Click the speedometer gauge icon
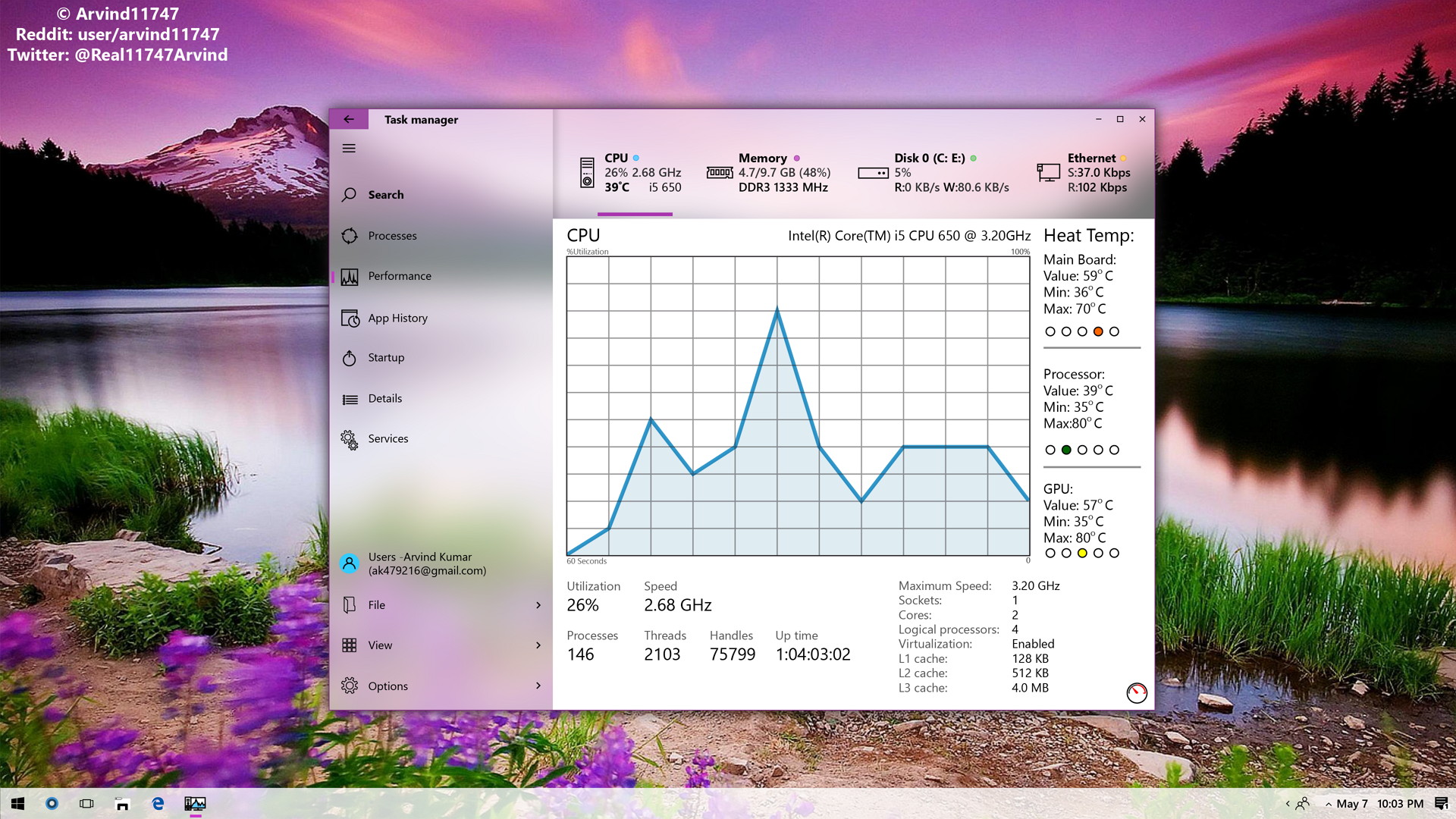 pos(1136,692)
